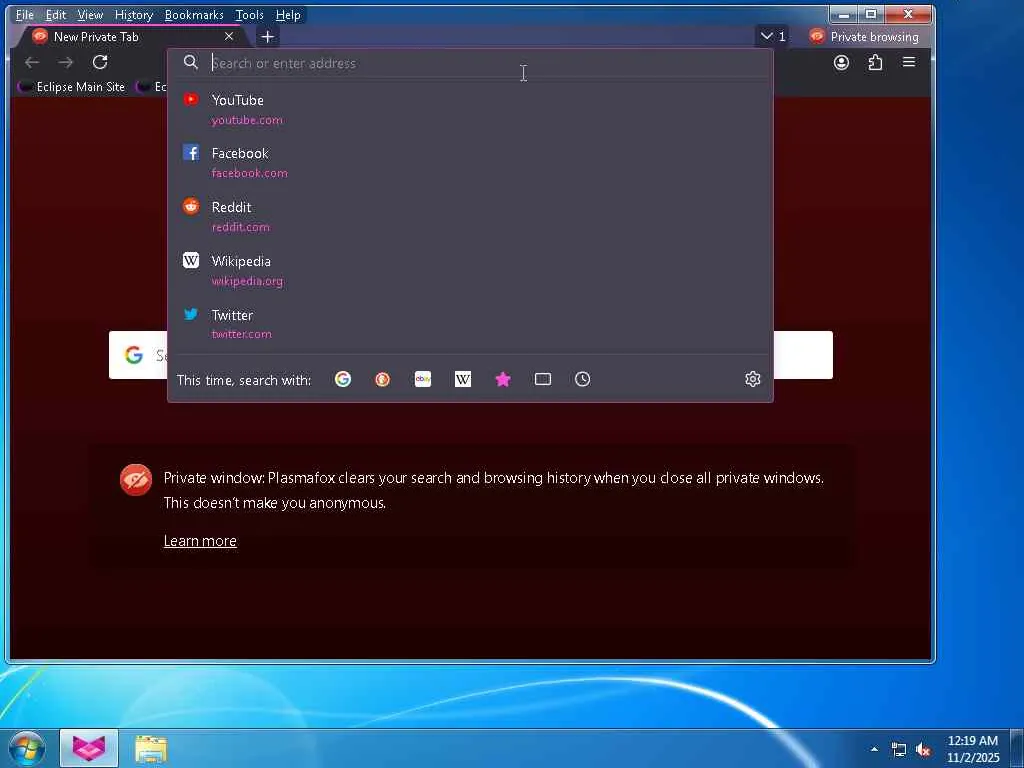Go forward one page
Image resolution: width=1024 pixels, height=768 pixels.
click(x=65, y=62)
